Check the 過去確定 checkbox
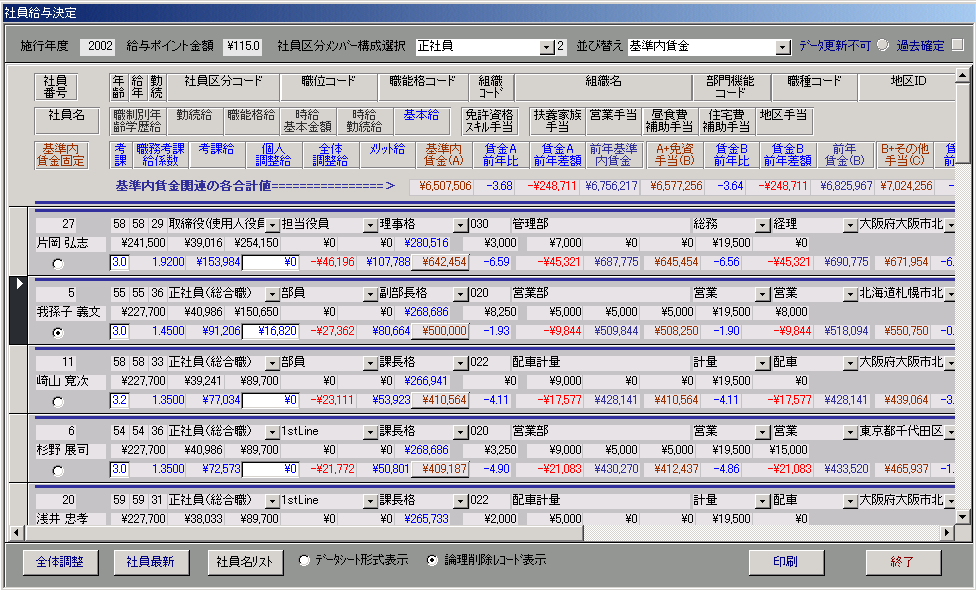This screenshot has height=590, width=976. click(958, 45)
